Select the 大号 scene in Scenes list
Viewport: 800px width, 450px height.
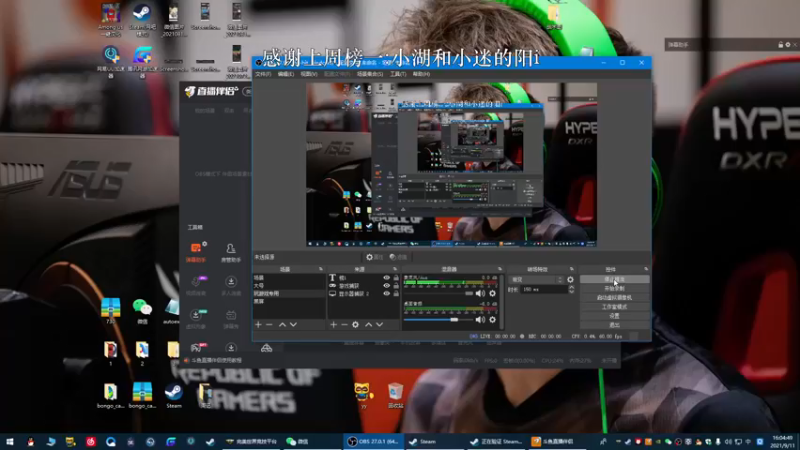click(x=289, y=286)
